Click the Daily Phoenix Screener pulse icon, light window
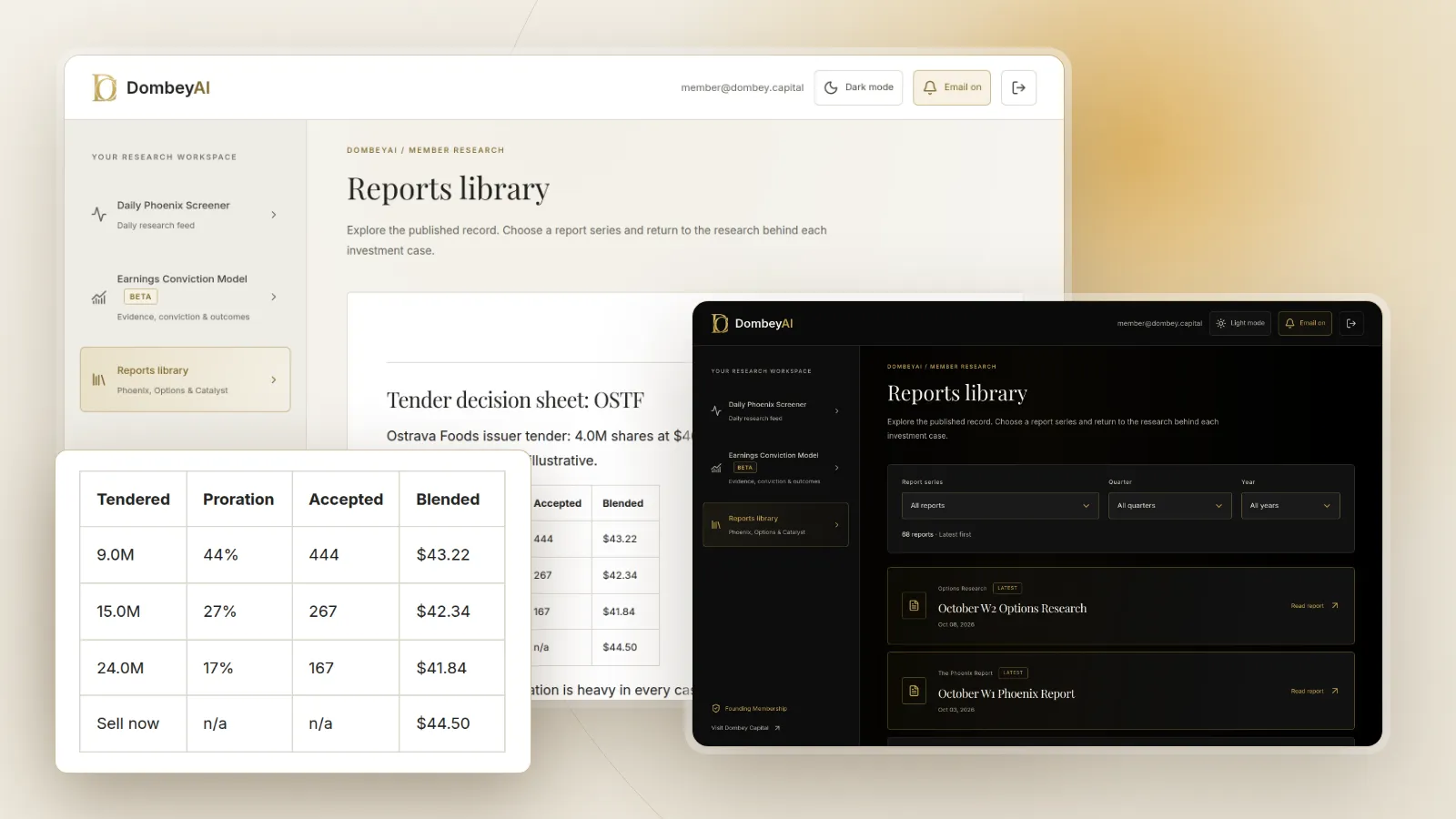The width and height of the screenshot is (1456, 819). (x=99, y=215)
